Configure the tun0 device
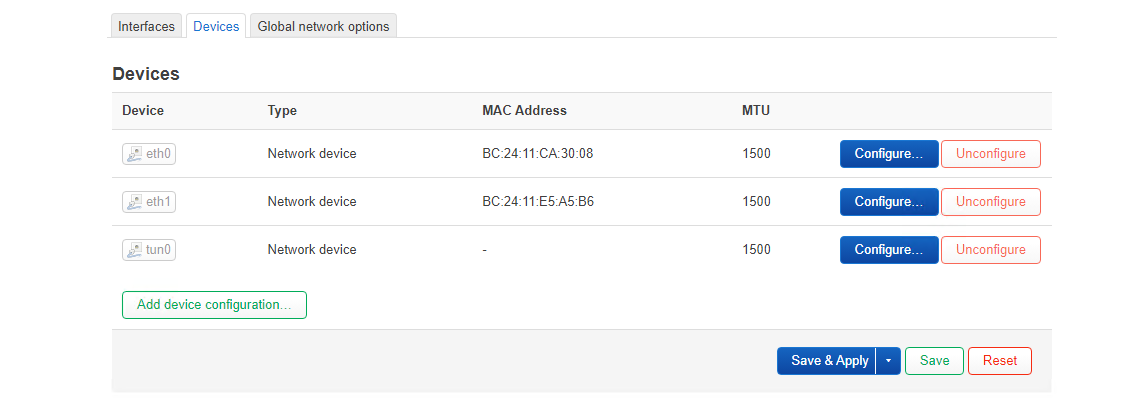This screenshot has width=1128, height=419. tap(889, 250)
